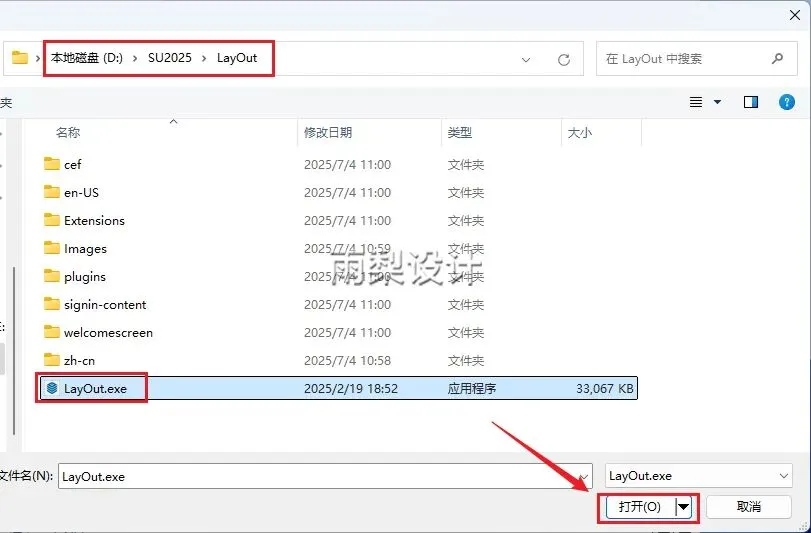Select the cef folder name

point(72,165)
